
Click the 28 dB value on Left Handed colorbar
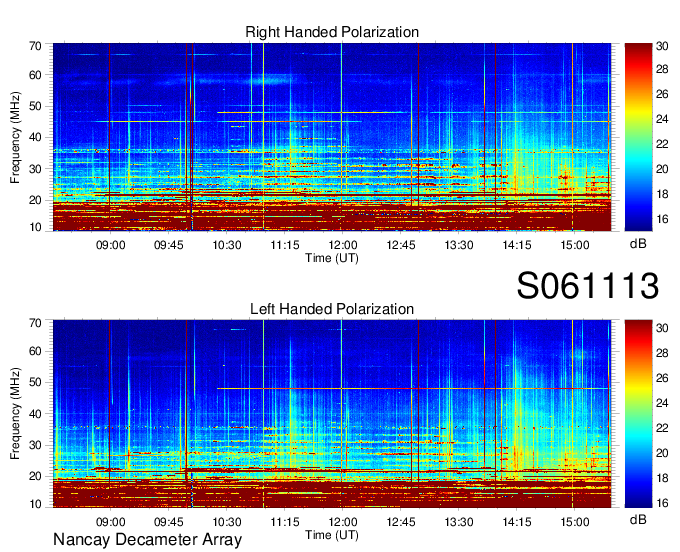click(662, 353)
